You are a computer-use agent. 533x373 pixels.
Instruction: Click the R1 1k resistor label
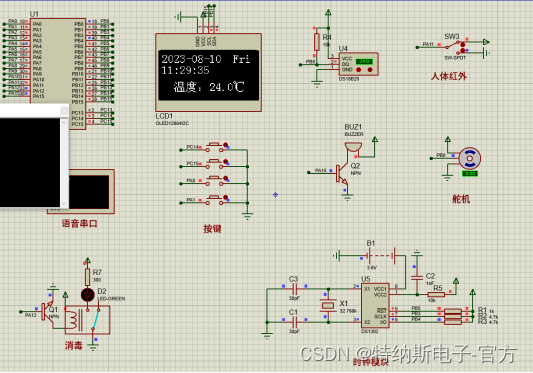click(x=487, y=310)
